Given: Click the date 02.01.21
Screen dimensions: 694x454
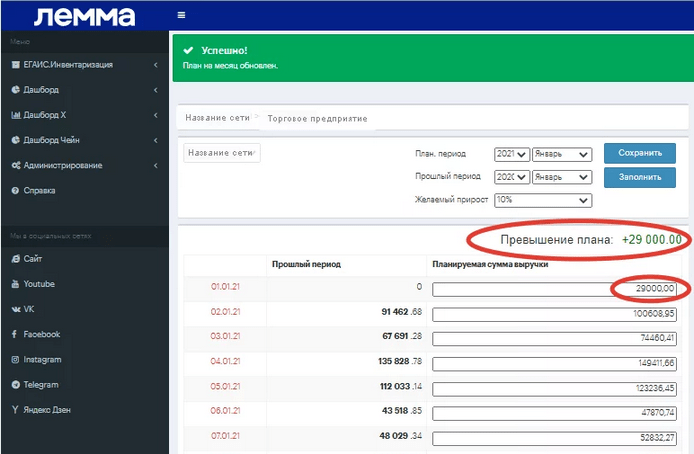Looking at the screenshot, I should tap(225, 312).
